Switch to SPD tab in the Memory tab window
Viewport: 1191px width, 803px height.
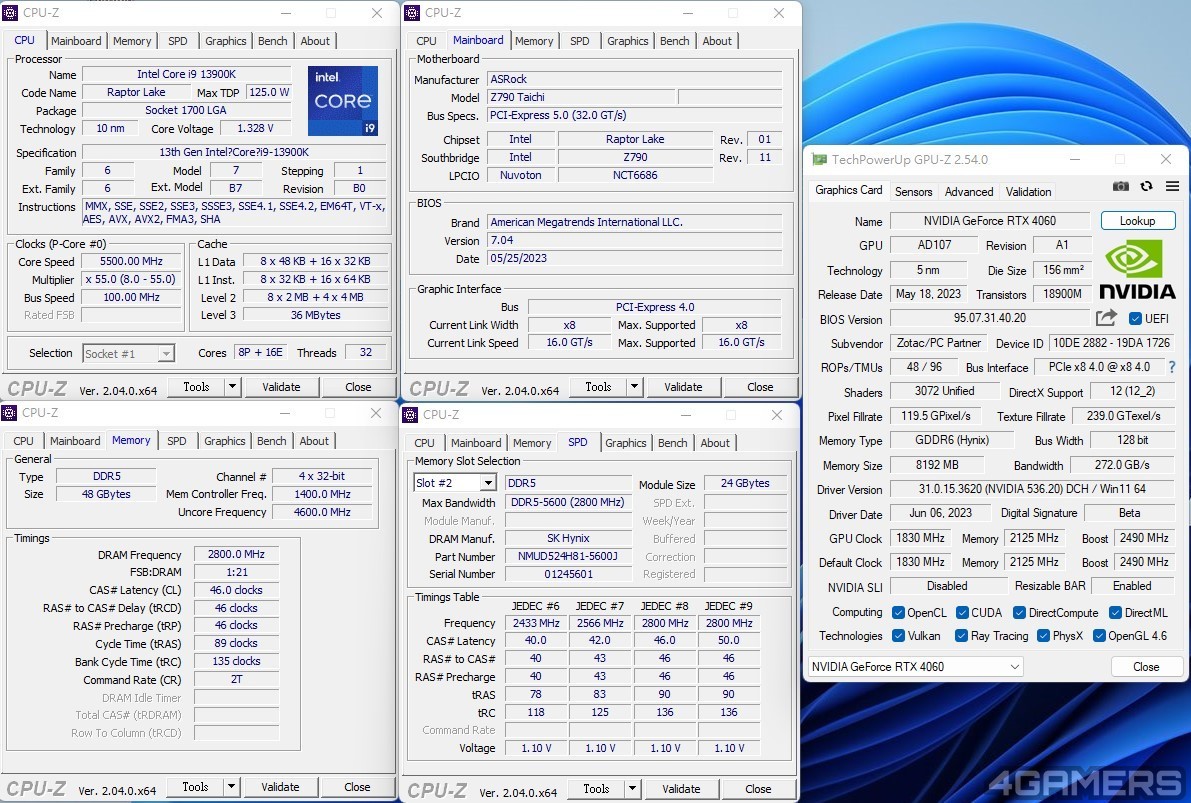pyautogui.click(x=176, y=441)
